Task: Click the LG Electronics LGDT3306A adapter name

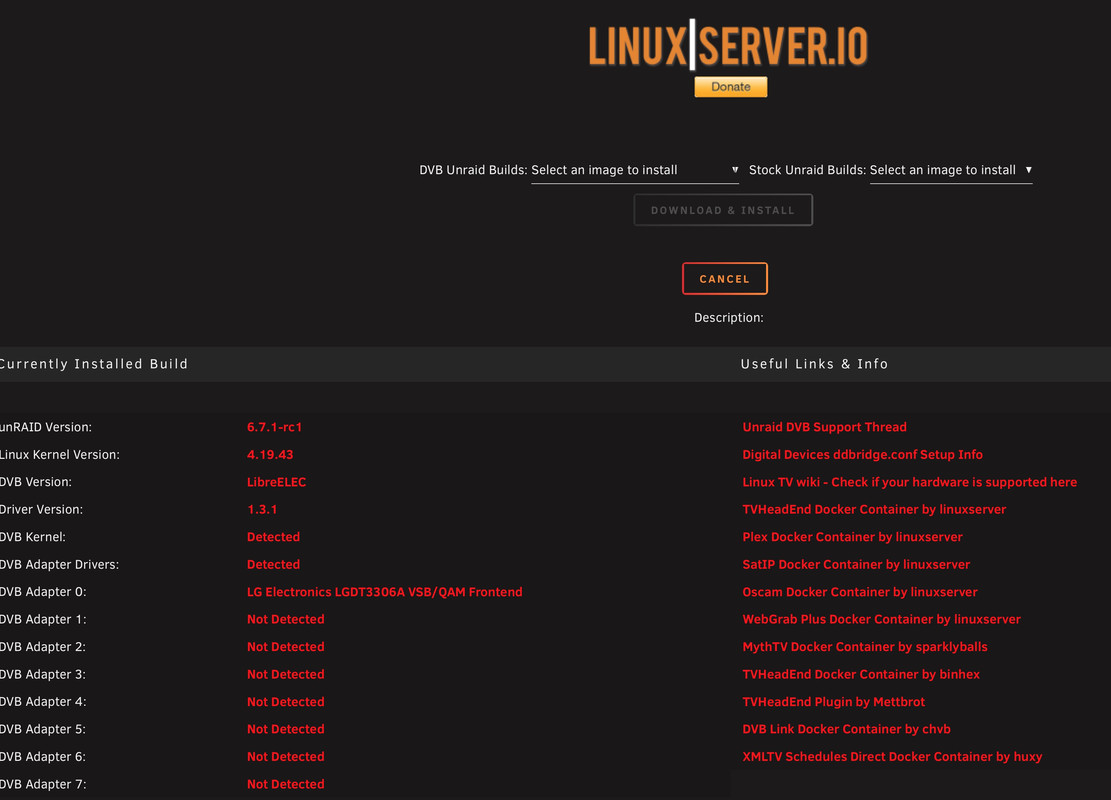Action: pyautogui.click(x=385, y=592)
